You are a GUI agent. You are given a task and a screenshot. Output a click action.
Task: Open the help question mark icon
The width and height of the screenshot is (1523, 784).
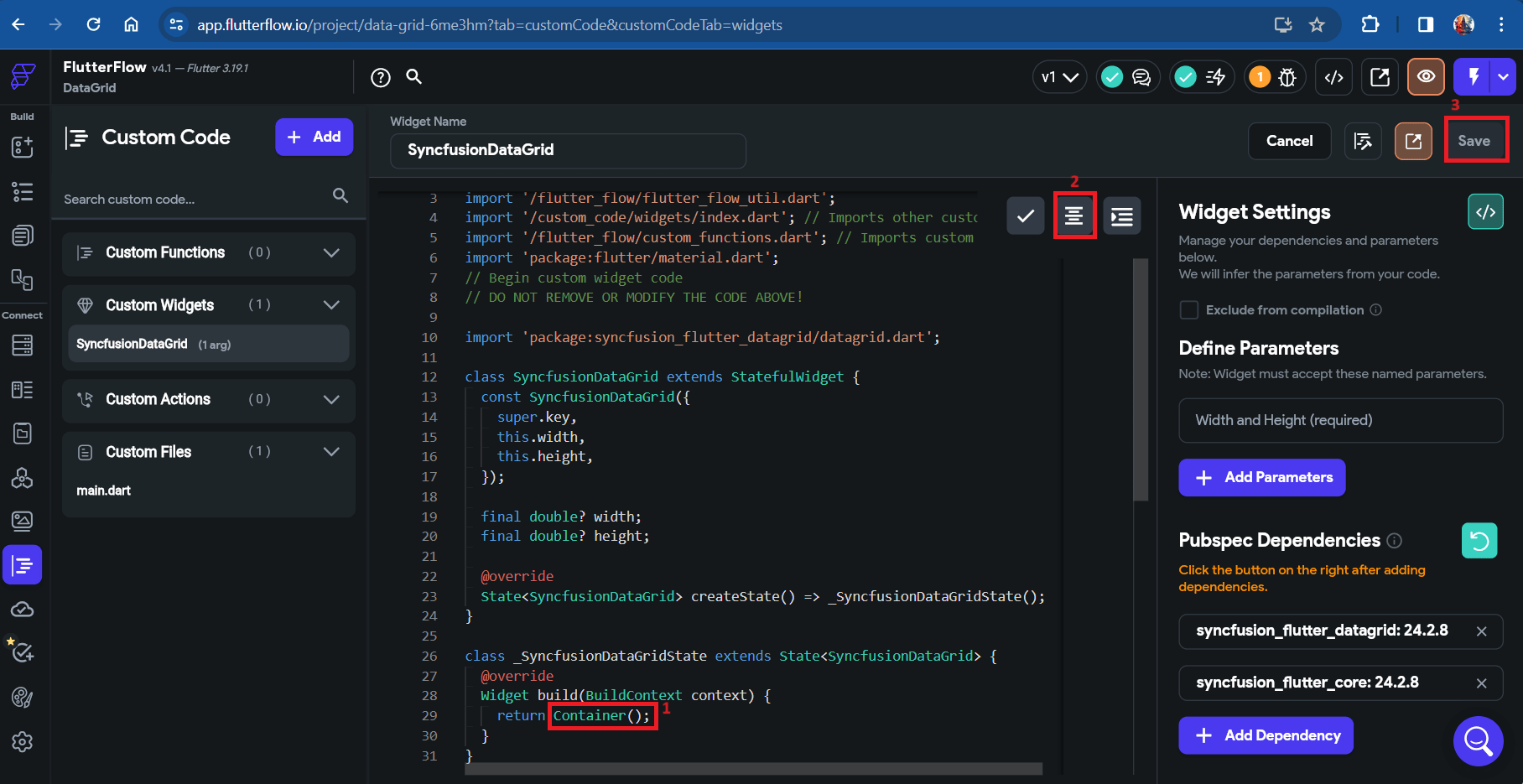381,77
